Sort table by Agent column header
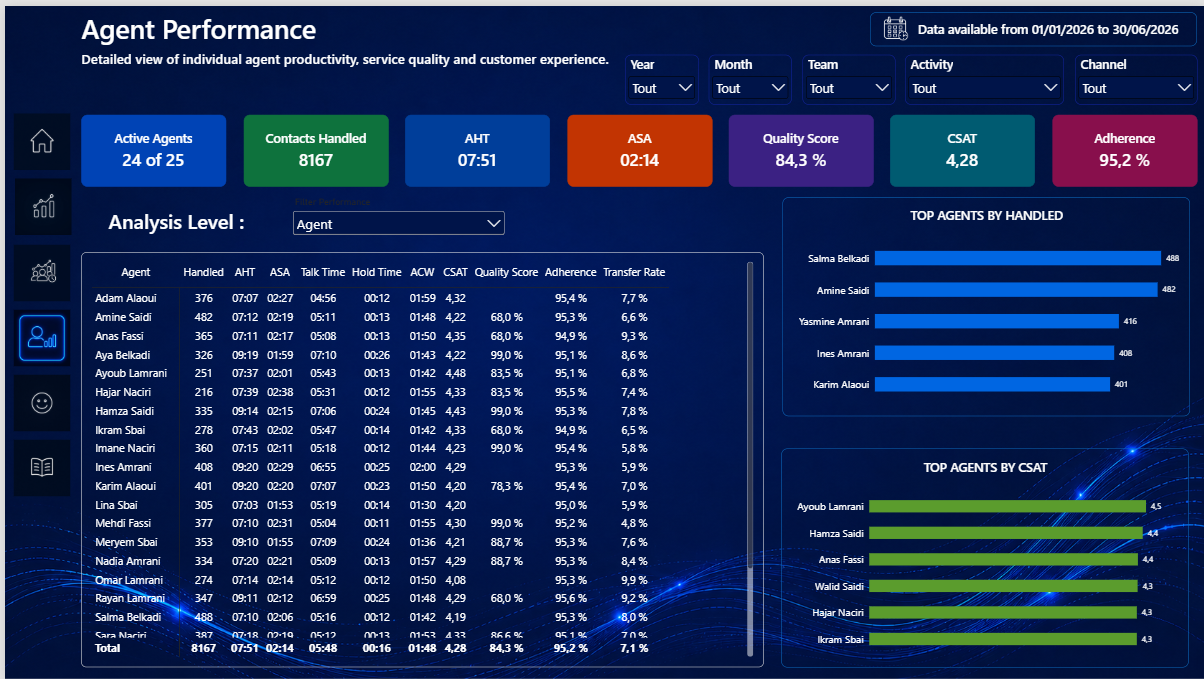 (136, 272)
